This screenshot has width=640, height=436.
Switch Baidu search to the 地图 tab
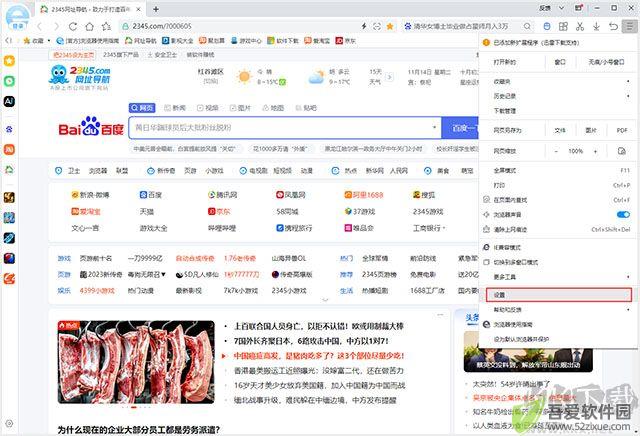[x=273, y=108]
